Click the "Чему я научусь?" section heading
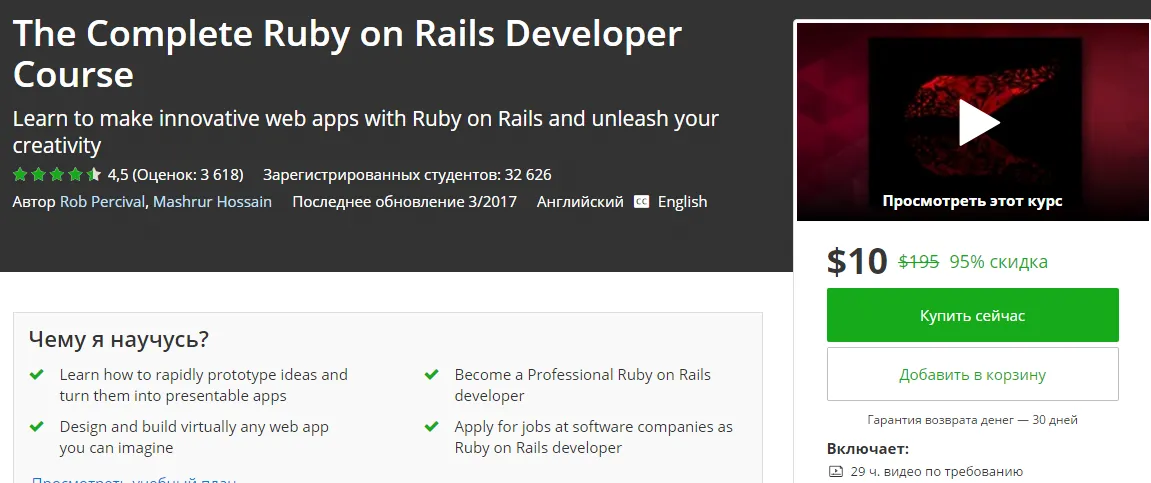Viewport: 1151px width, 483px height. point(119,339)
